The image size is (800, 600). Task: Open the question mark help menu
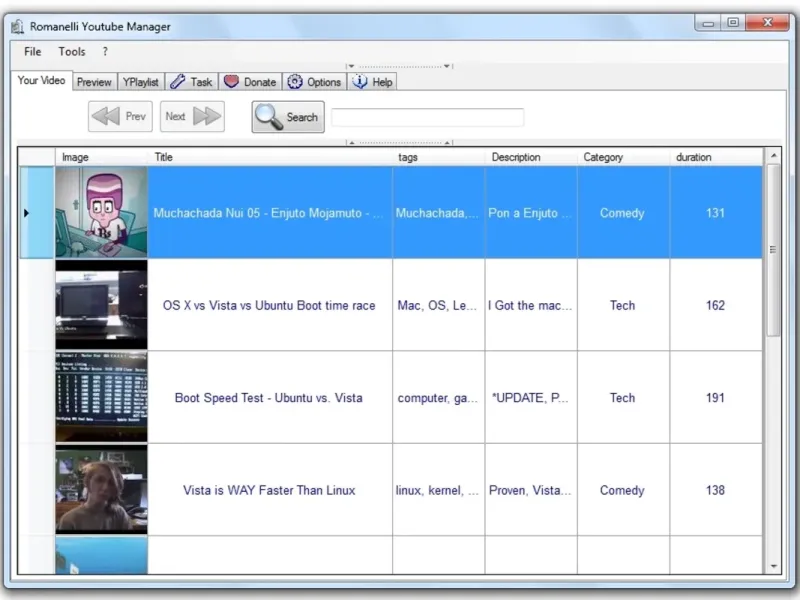[x=105, y=52]
